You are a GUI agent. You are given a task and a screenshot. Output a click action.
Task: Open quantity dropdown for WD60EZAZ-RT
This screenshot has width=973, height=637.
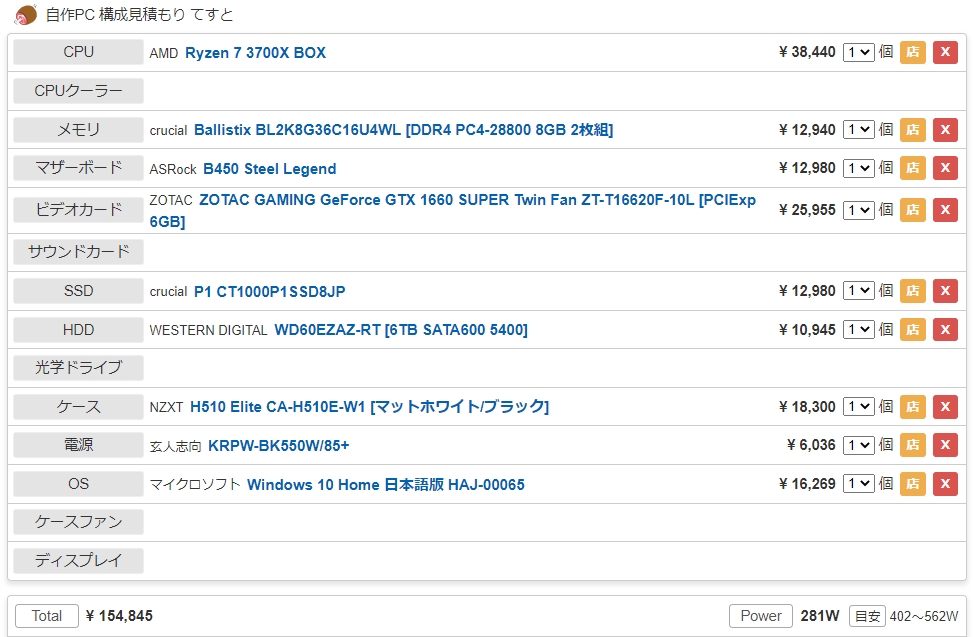point(858,329)
